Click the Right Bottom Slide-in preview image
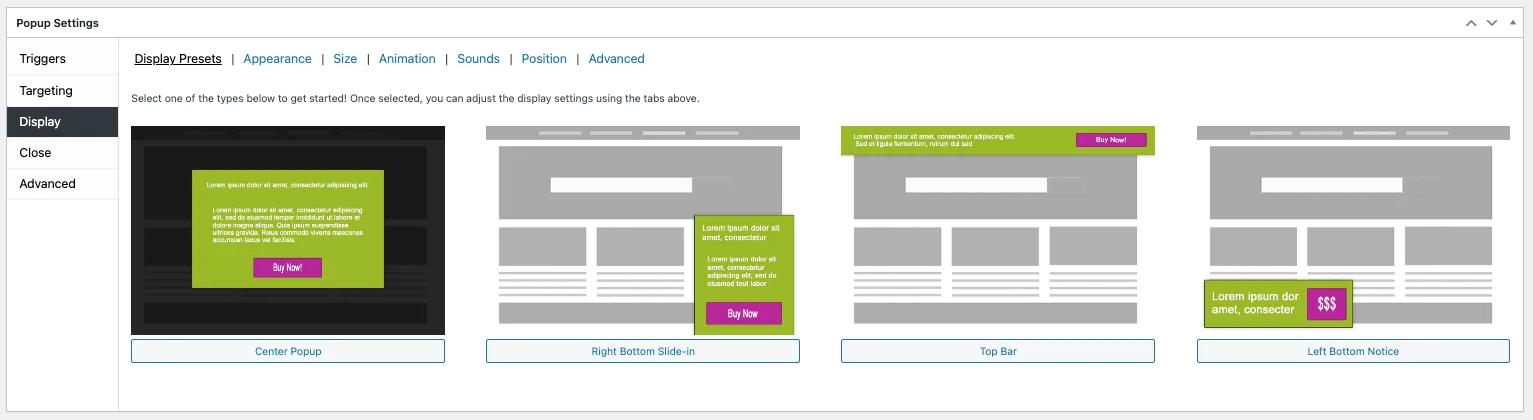This screenshot has width=1533, height=420. [643, 230]
